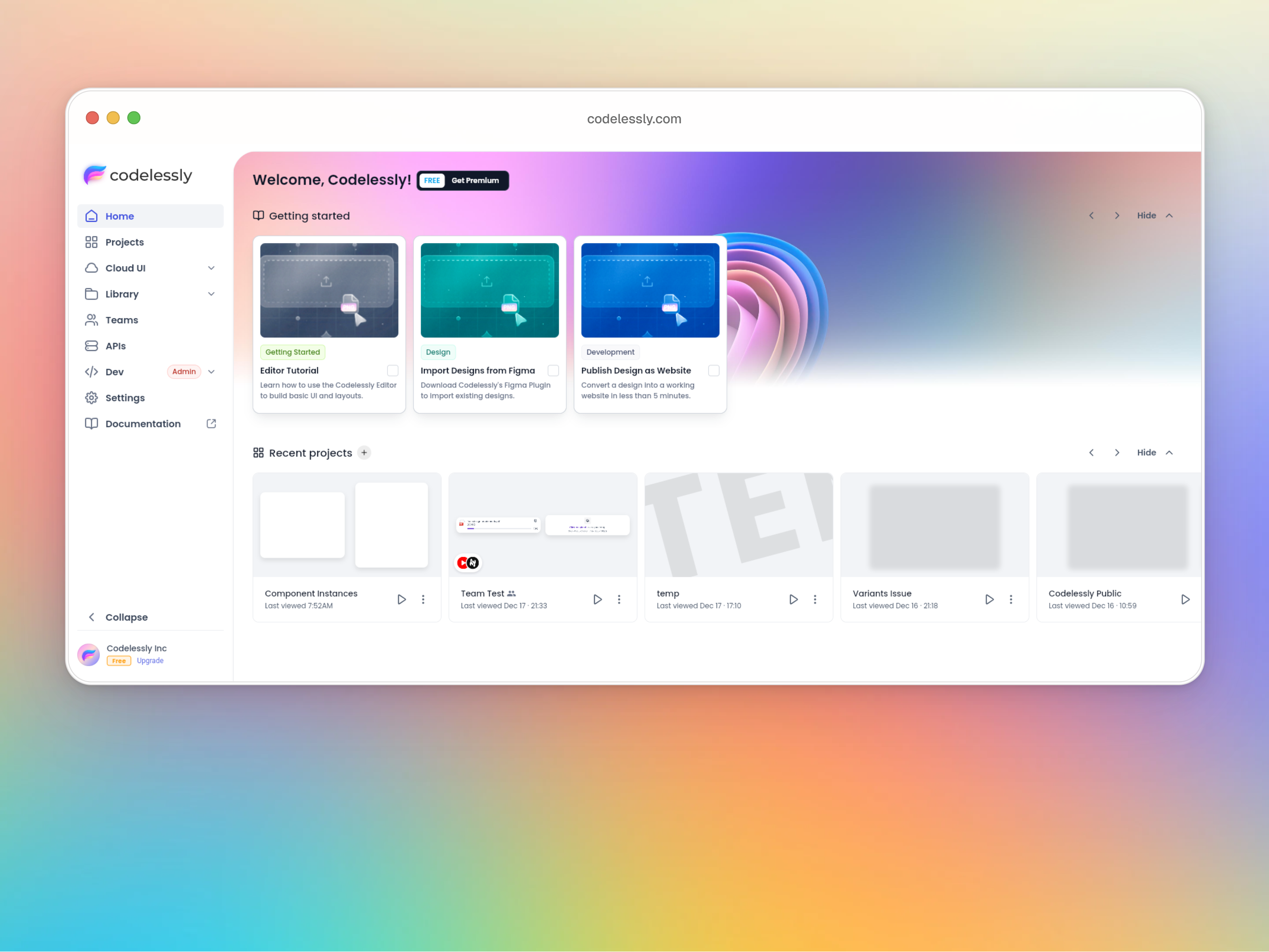Go to next Getting started card
This screenshot has height=952, width=1269.
point(1117,216)
